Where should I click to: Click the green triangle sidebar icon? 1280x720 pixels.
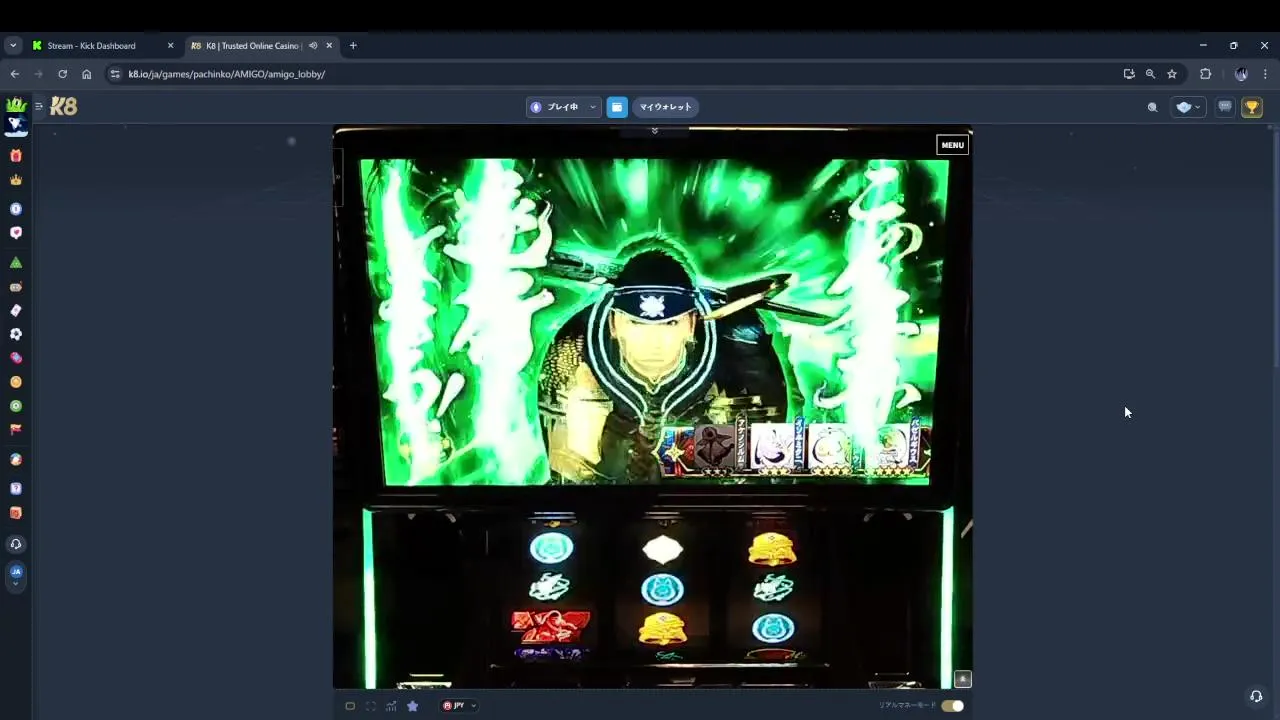click(x=15, y=262)
